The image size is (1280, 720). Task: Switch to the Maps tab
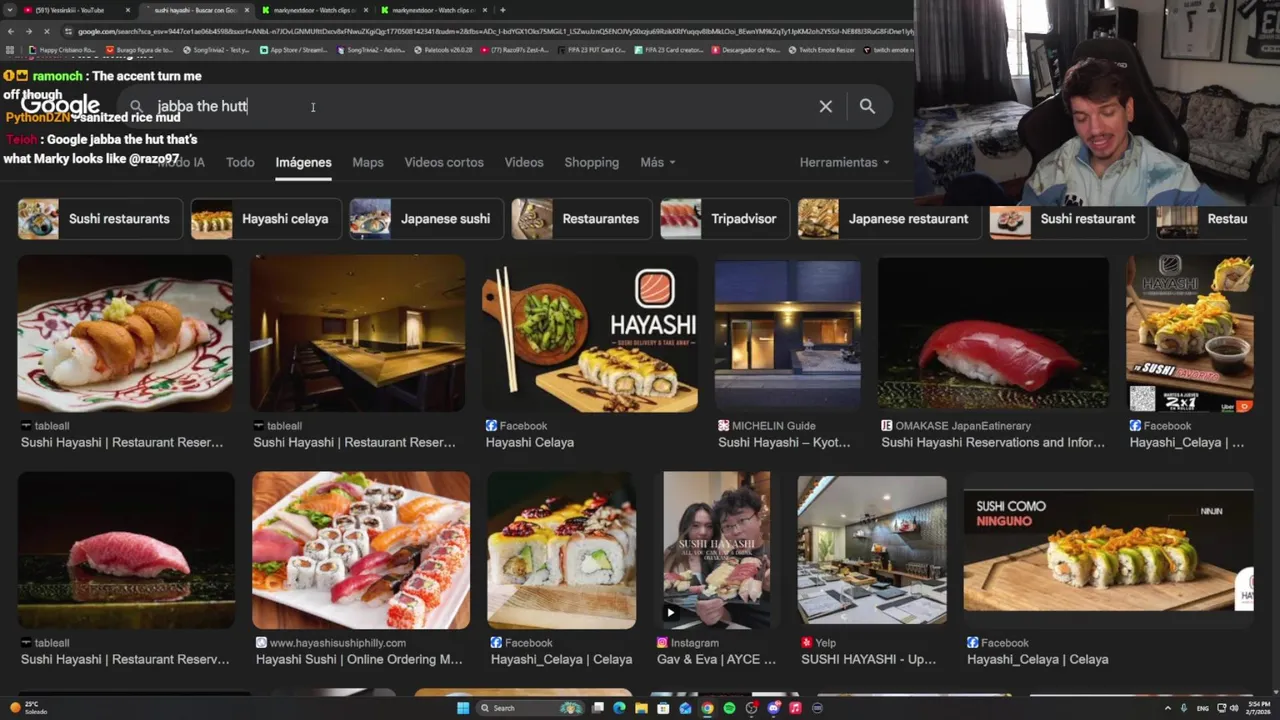click(x=367, y=162)
